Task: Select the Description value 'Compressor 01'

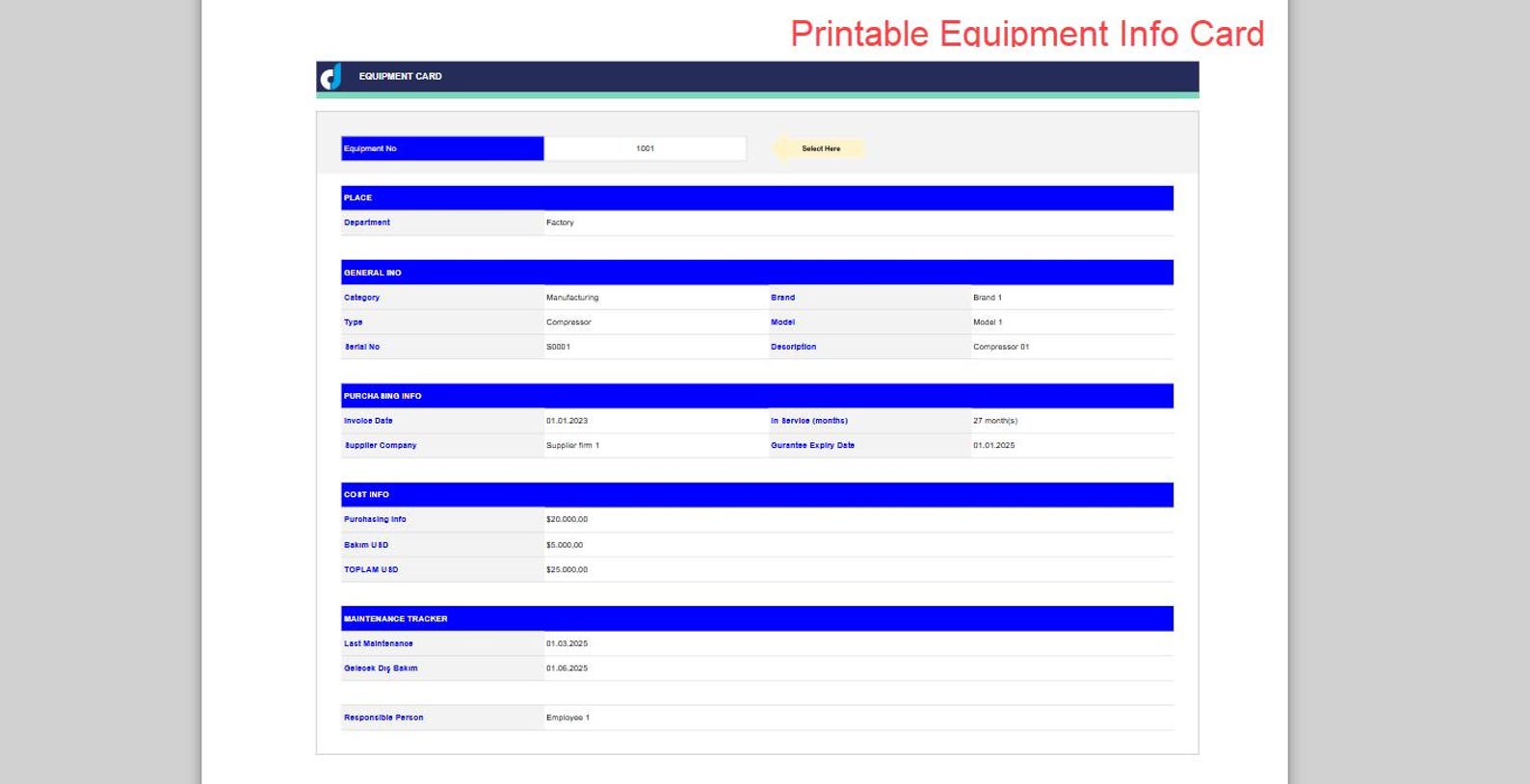Action: 1001,347
